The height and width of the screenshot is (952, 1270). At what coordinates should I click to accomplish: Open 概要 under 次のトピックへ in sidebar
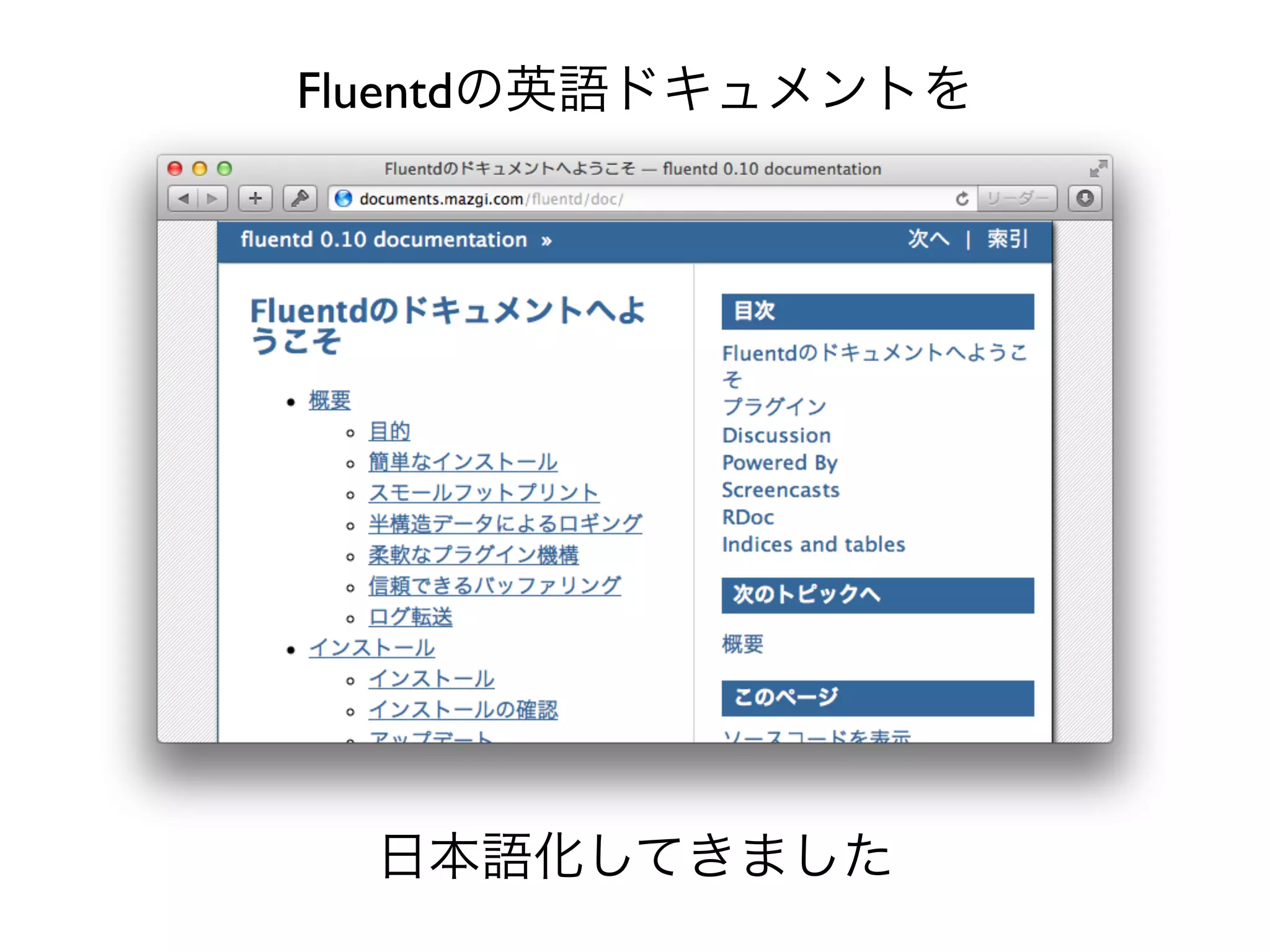click(743, 645)
